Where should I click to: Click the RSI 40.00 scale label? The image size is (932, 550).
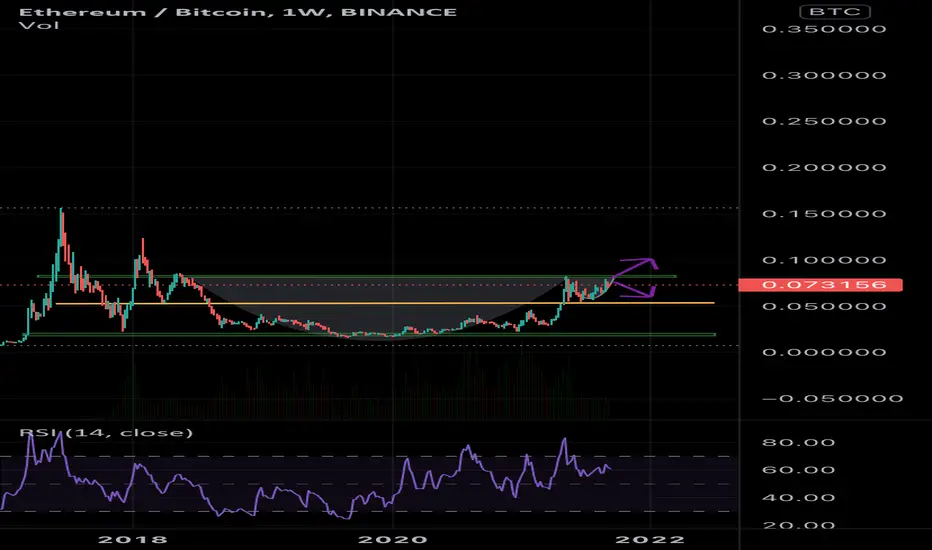798,498
